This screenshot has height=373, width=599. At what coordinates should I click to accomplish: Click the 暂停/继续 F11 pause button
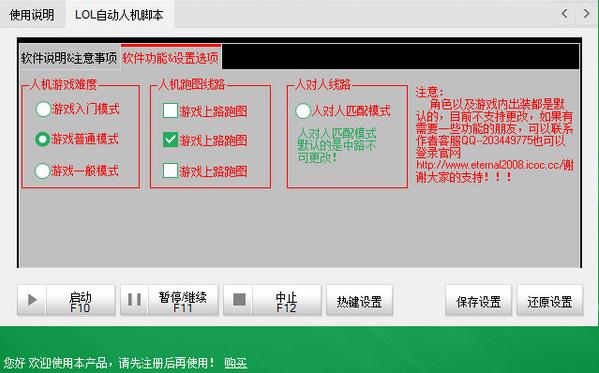pos(169,300)
